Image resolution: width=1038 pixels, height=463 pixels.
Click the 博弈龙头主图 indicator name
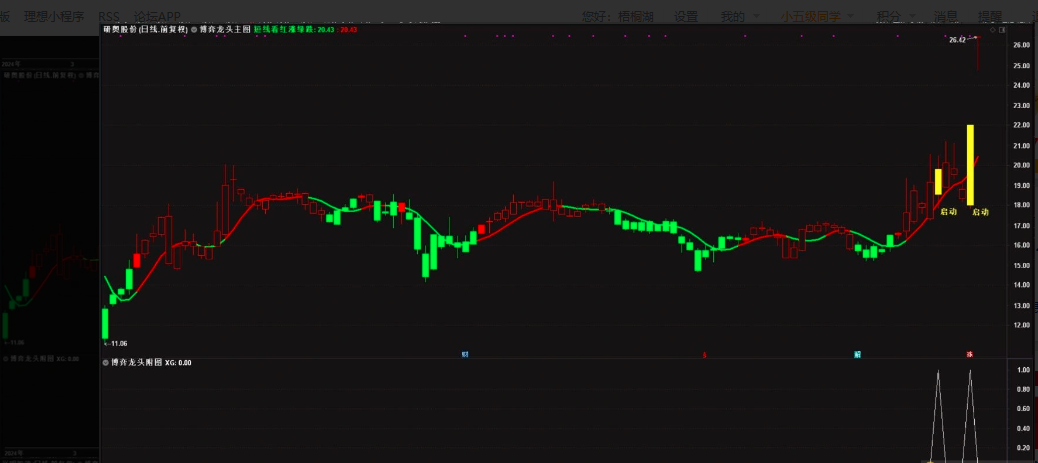pyautogui.click(x=224, y=30)
